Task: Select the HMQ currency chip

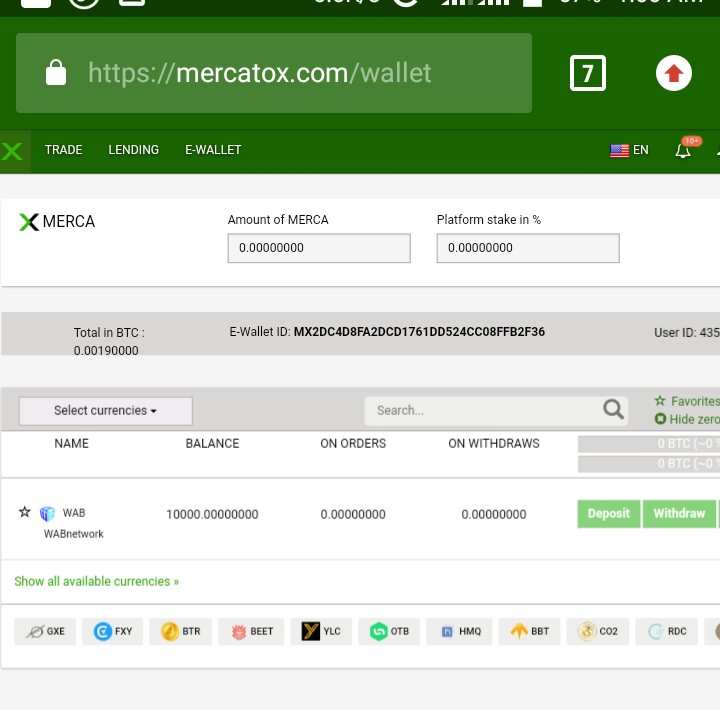Action: (459, 631)
